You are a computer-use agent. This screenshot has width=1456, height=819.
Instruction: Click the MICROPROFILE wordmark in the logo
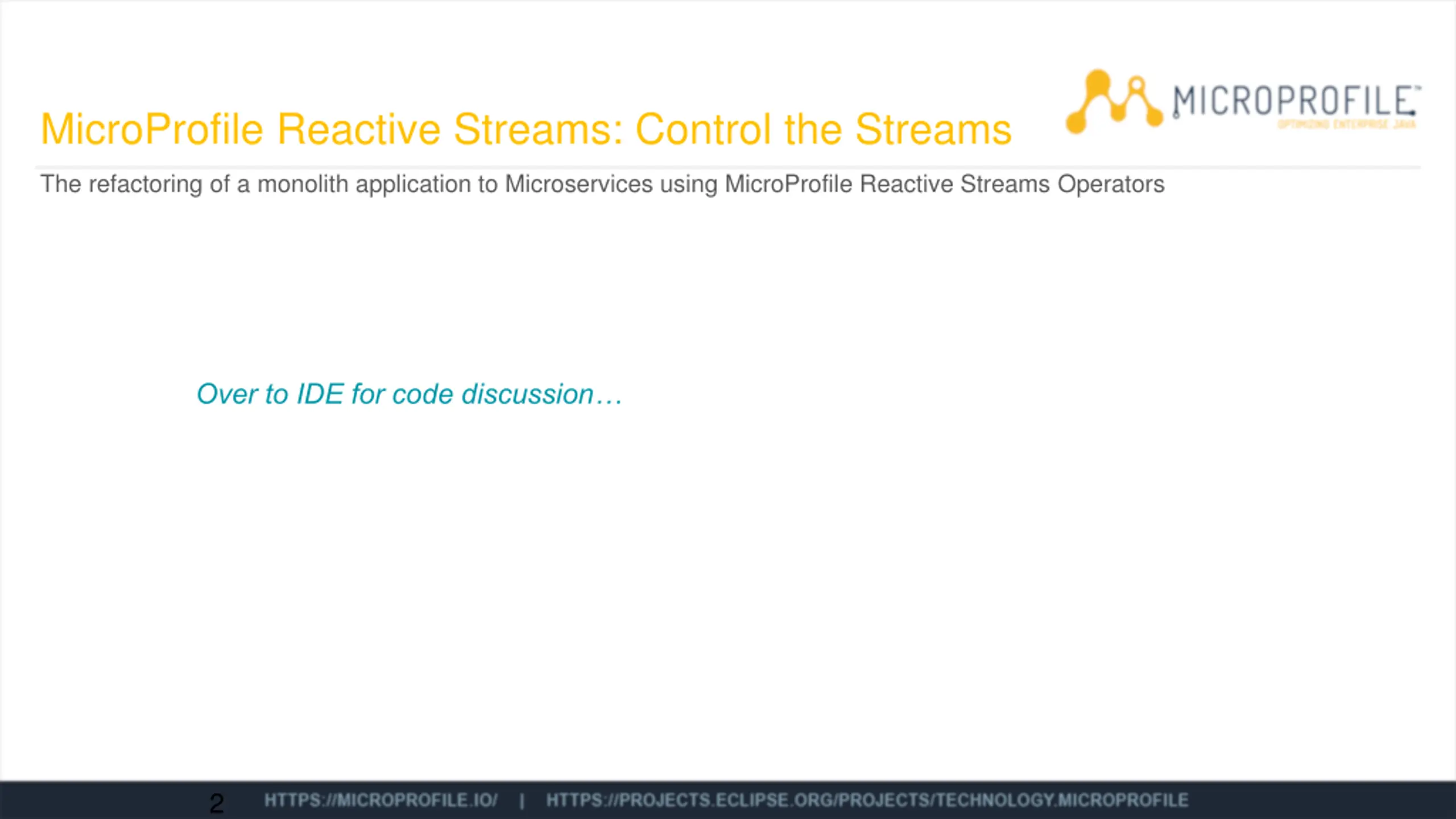pos(1293,101)
